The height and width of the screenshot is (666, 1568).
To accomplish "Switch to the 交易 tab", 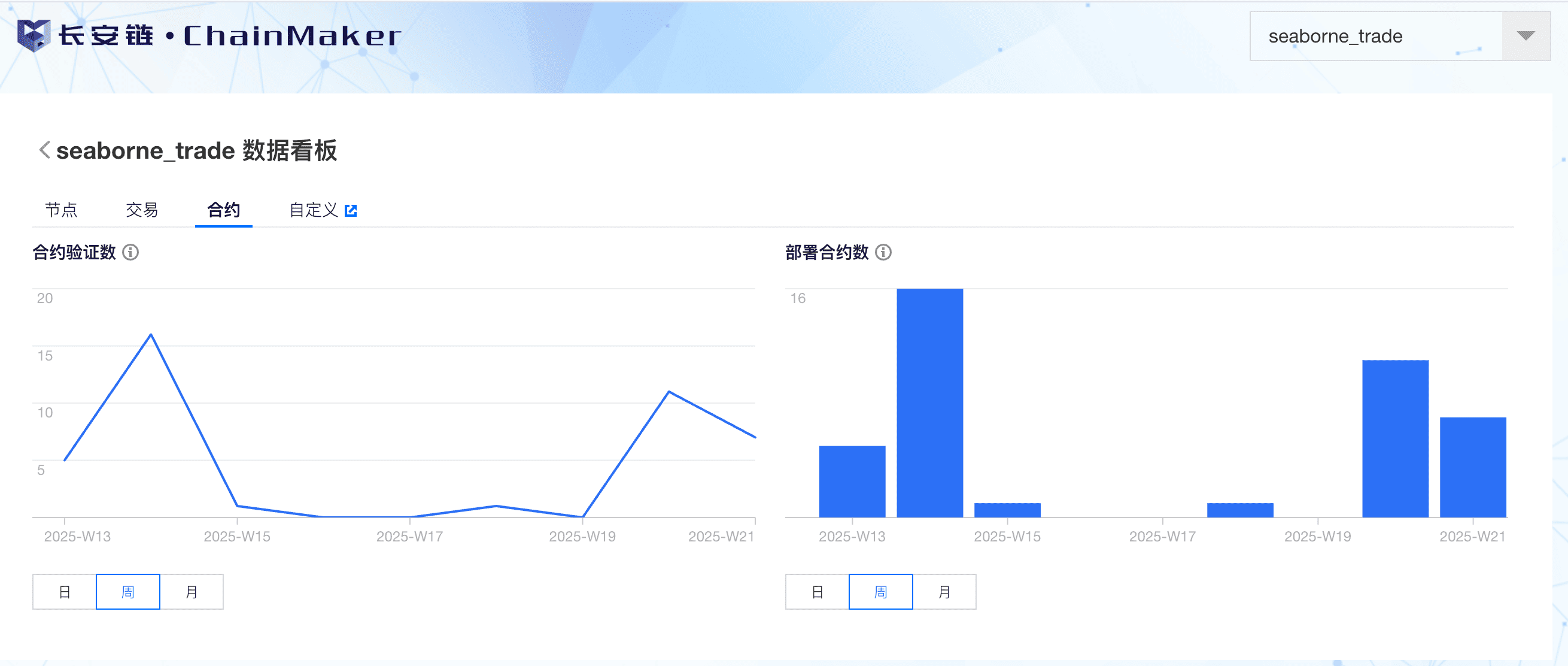I will click(142, 210).
